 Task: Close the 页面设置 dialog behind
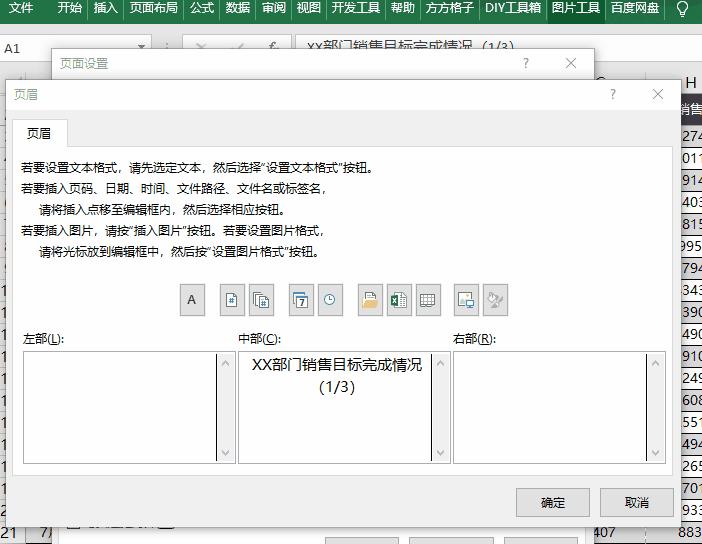pos(571,63)
